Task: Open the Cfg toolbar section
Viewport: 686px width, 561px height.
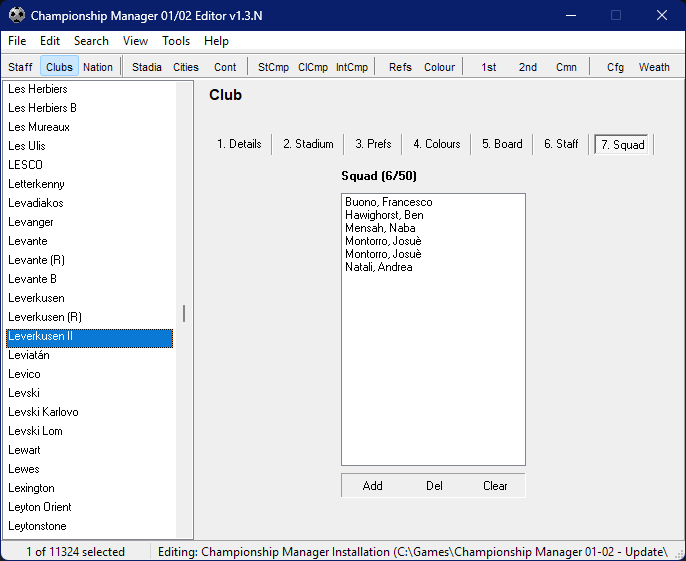Action: tap(615, 67)
